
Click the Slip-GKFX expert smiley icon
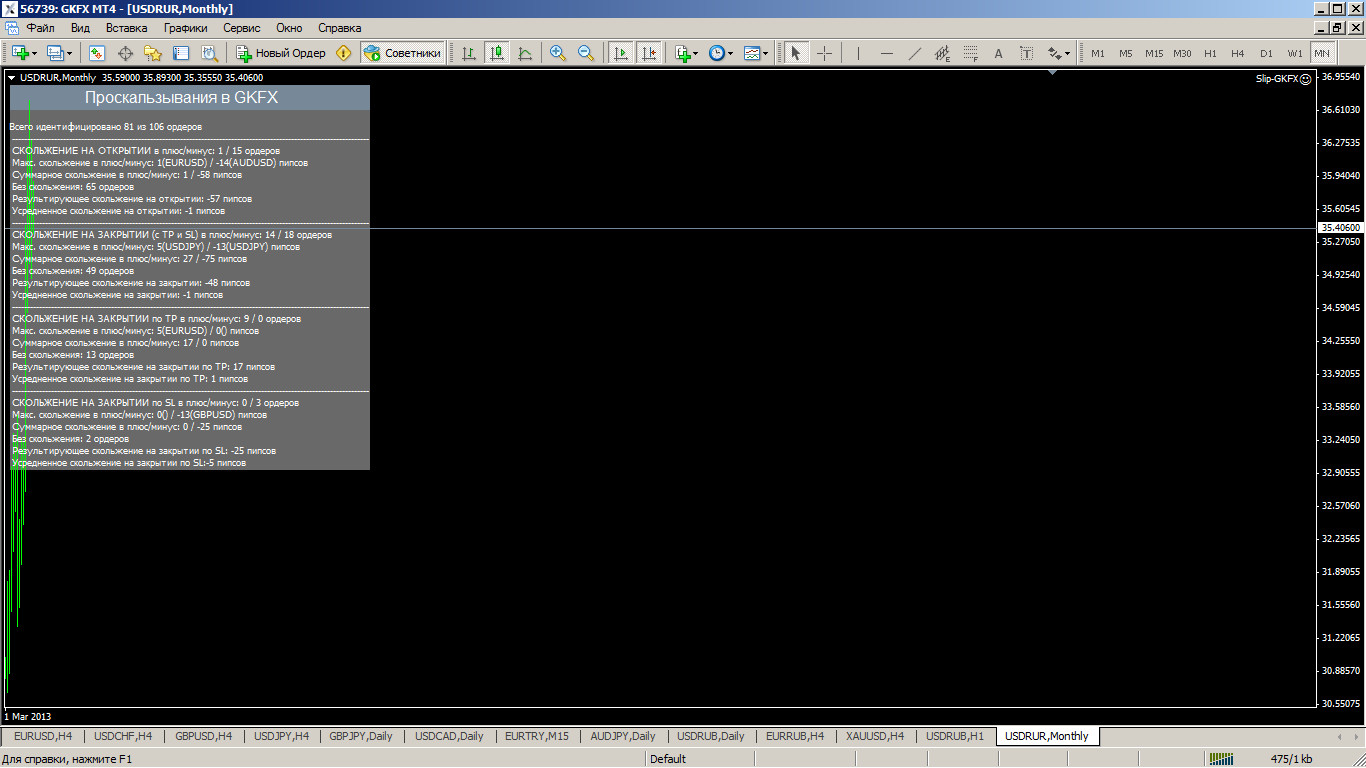click(x=1305, y=79)
